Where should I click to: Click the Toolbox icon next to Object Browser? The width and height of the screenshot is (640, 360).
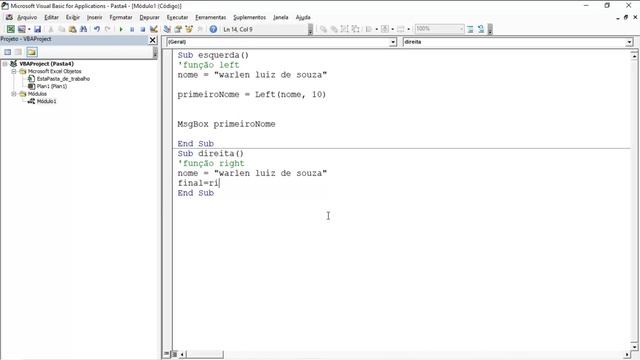200,29
